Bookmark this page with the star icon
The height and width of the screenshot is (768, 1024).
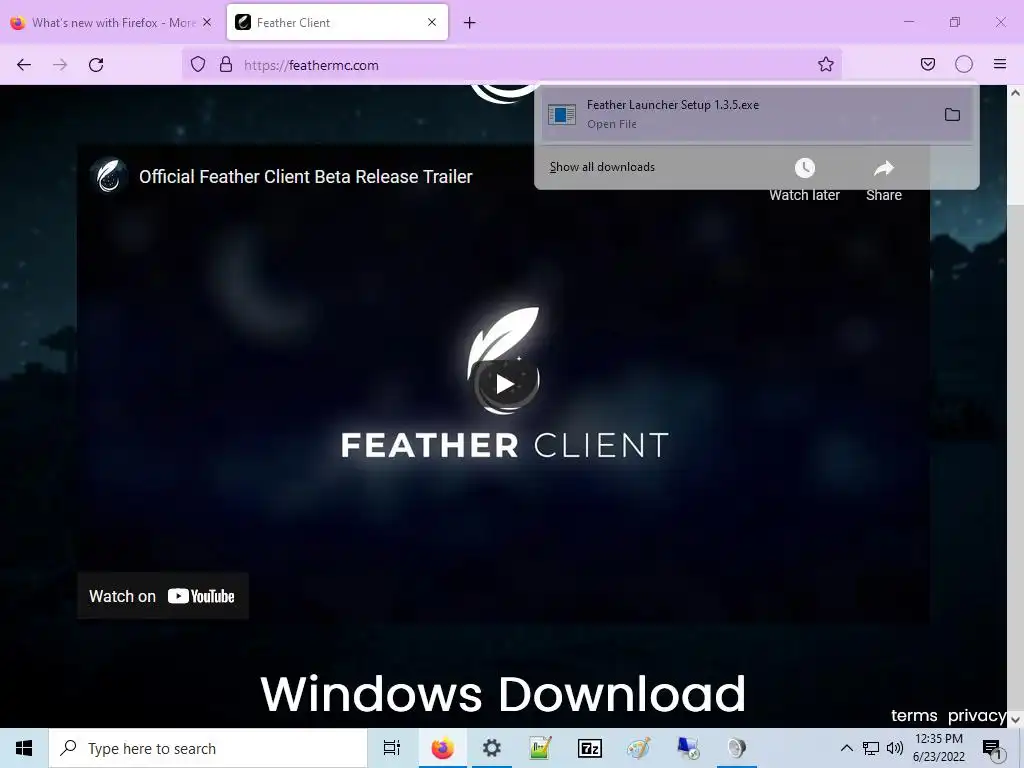click(x=825, y=64)
